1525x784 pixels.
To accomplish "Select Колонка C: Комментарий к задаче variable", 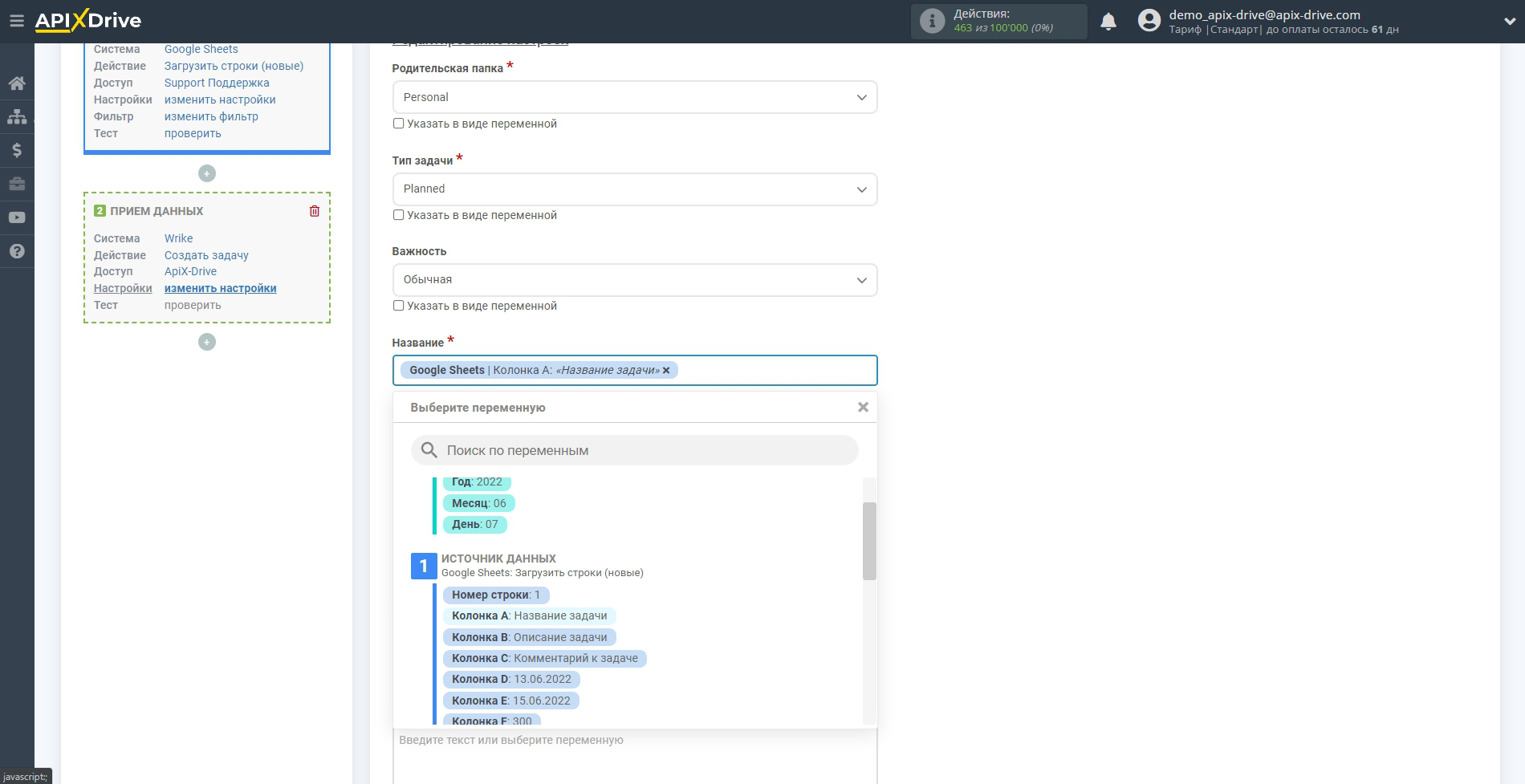I will (x=545, y=658).
